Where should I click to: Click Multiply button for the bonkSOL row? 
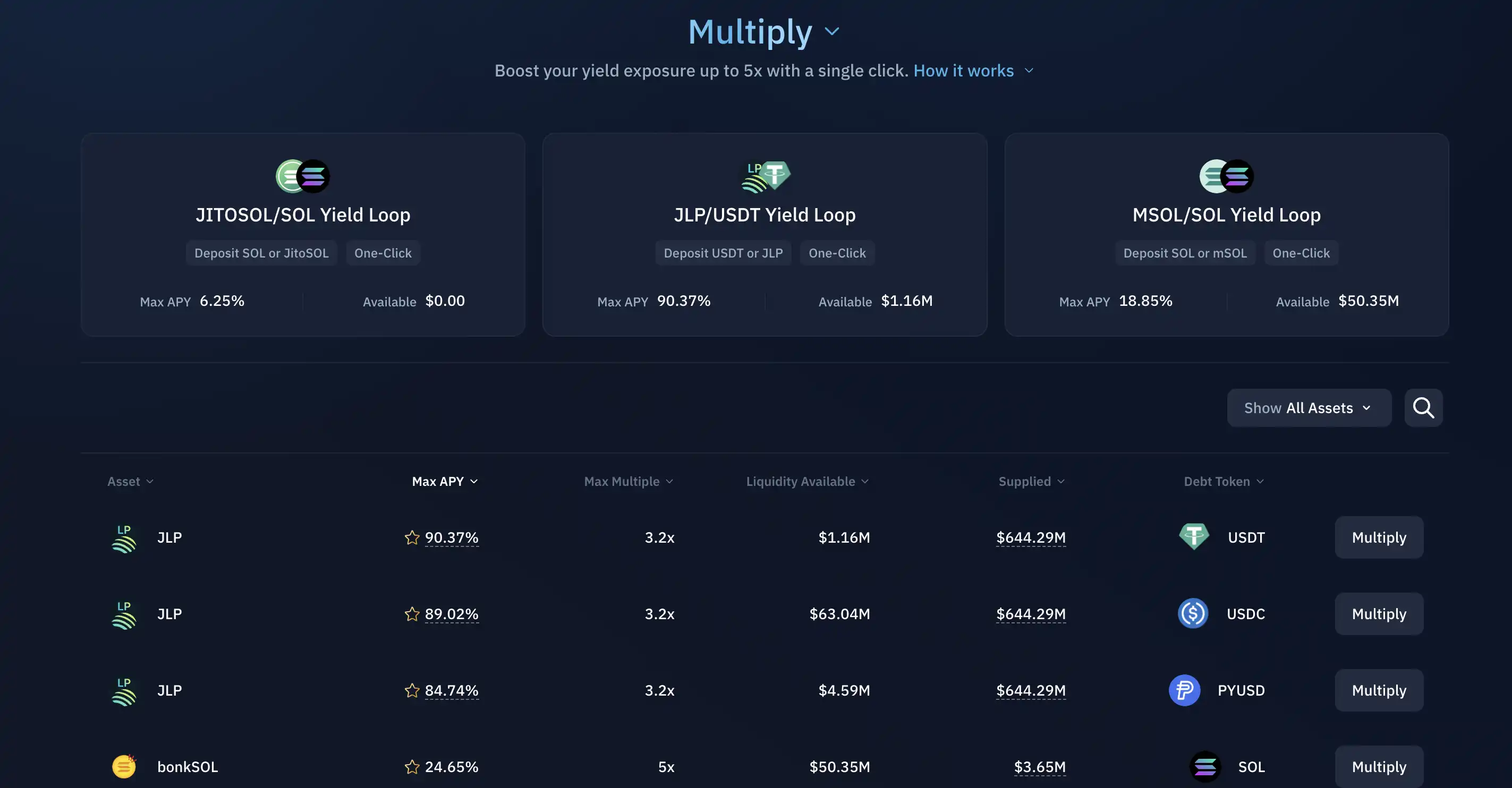1378,766
